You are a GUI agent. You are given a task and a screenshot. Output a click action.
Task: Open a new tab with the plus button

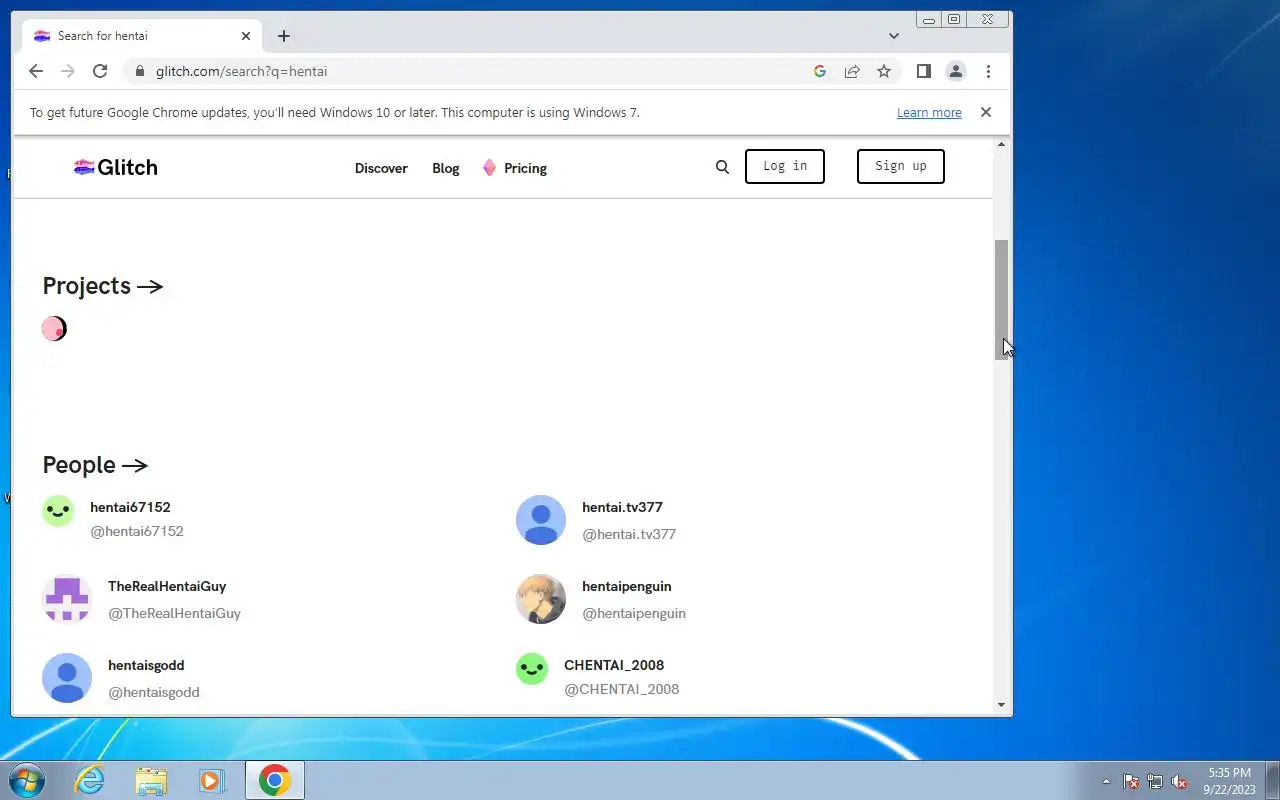[x=284, y=36]
